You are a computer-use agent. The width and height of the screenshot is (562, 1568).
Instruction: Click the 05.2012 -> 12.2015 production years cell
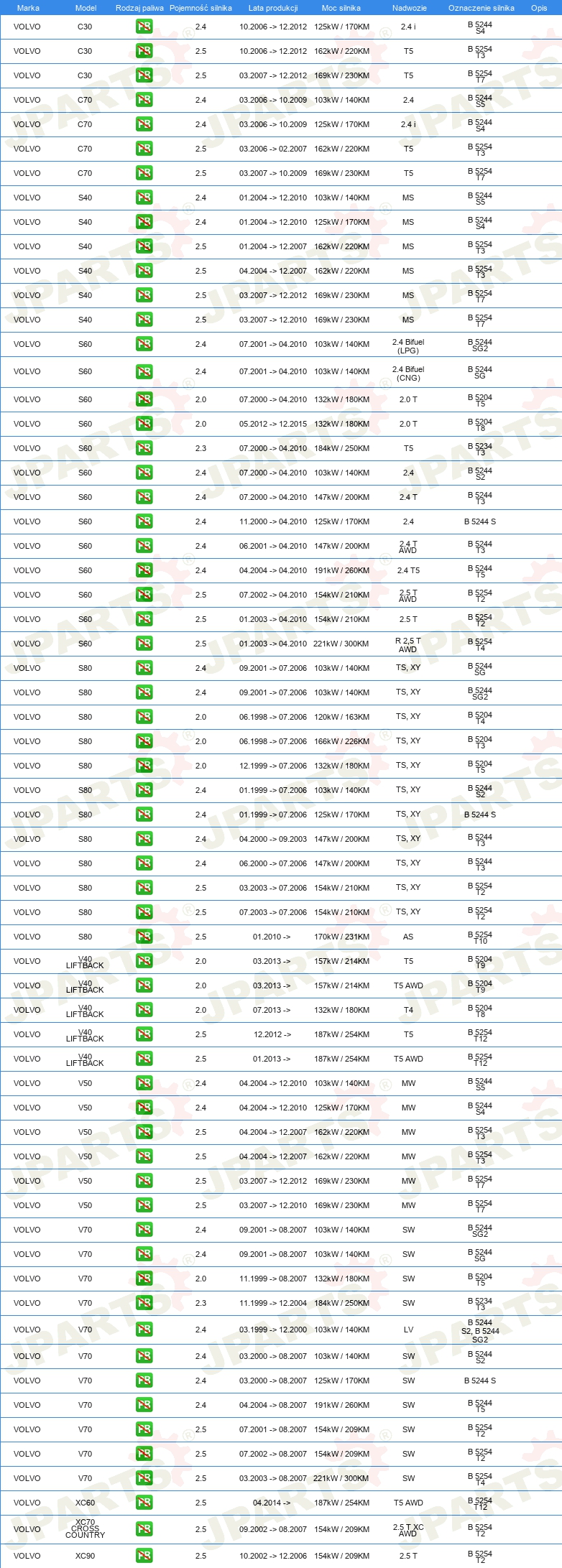point(273,424)
